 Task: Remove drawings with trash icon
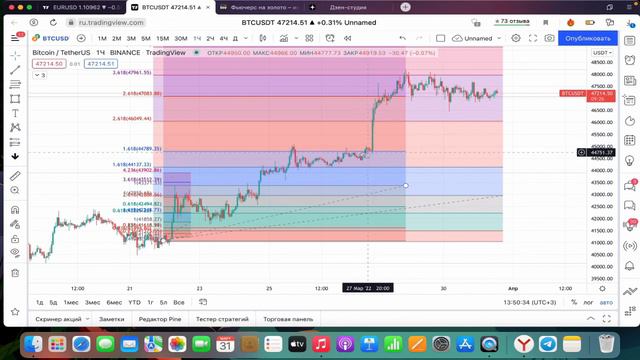15,273
